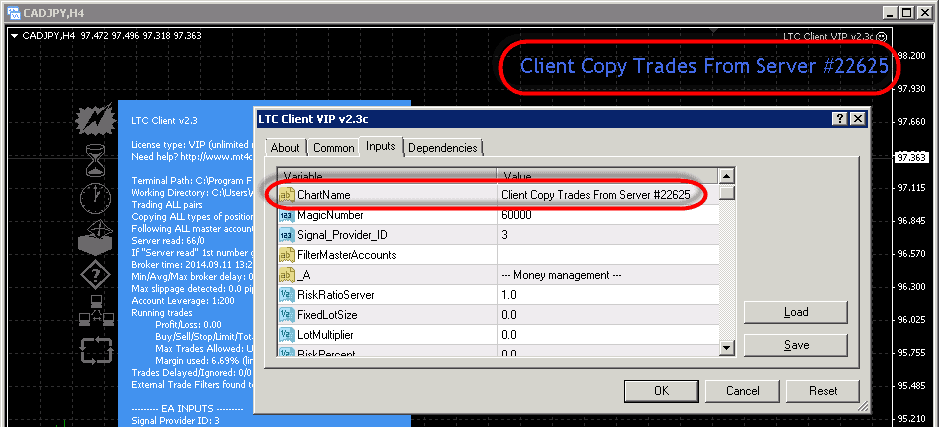Select the '--- Money management ---' value cell
Screen dimensions: 939x427
[x=608, y=275]
